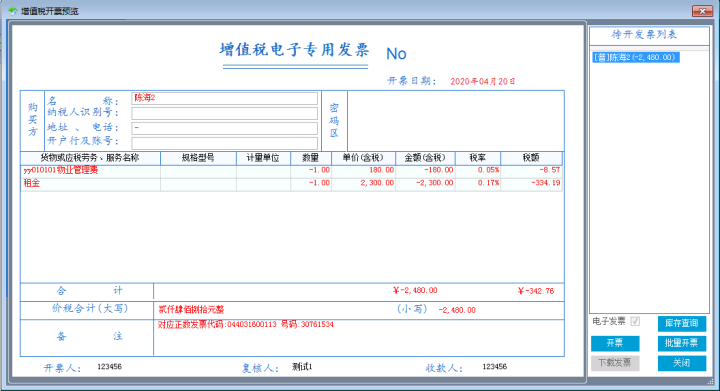The width and height of the screenshot is (720, 391).
Task: Click amount -2,300.00 cell
Action: click(x=425, y=183)
